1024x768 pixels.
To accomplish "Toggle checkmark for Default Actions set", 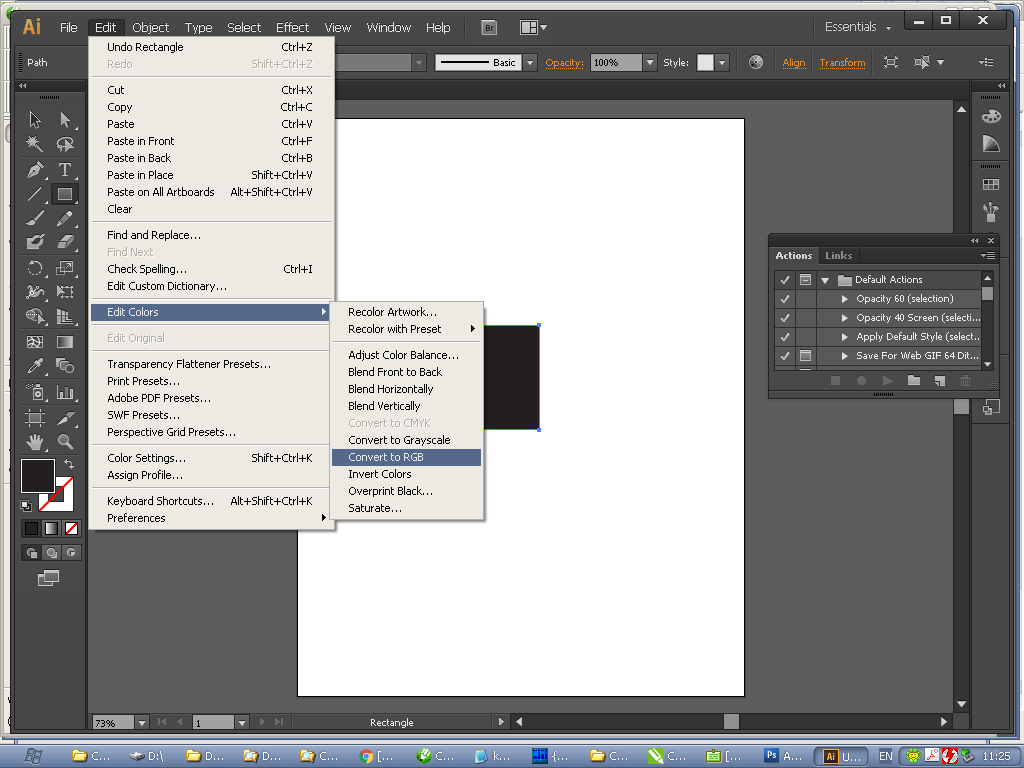I will (x=785, y=280).
